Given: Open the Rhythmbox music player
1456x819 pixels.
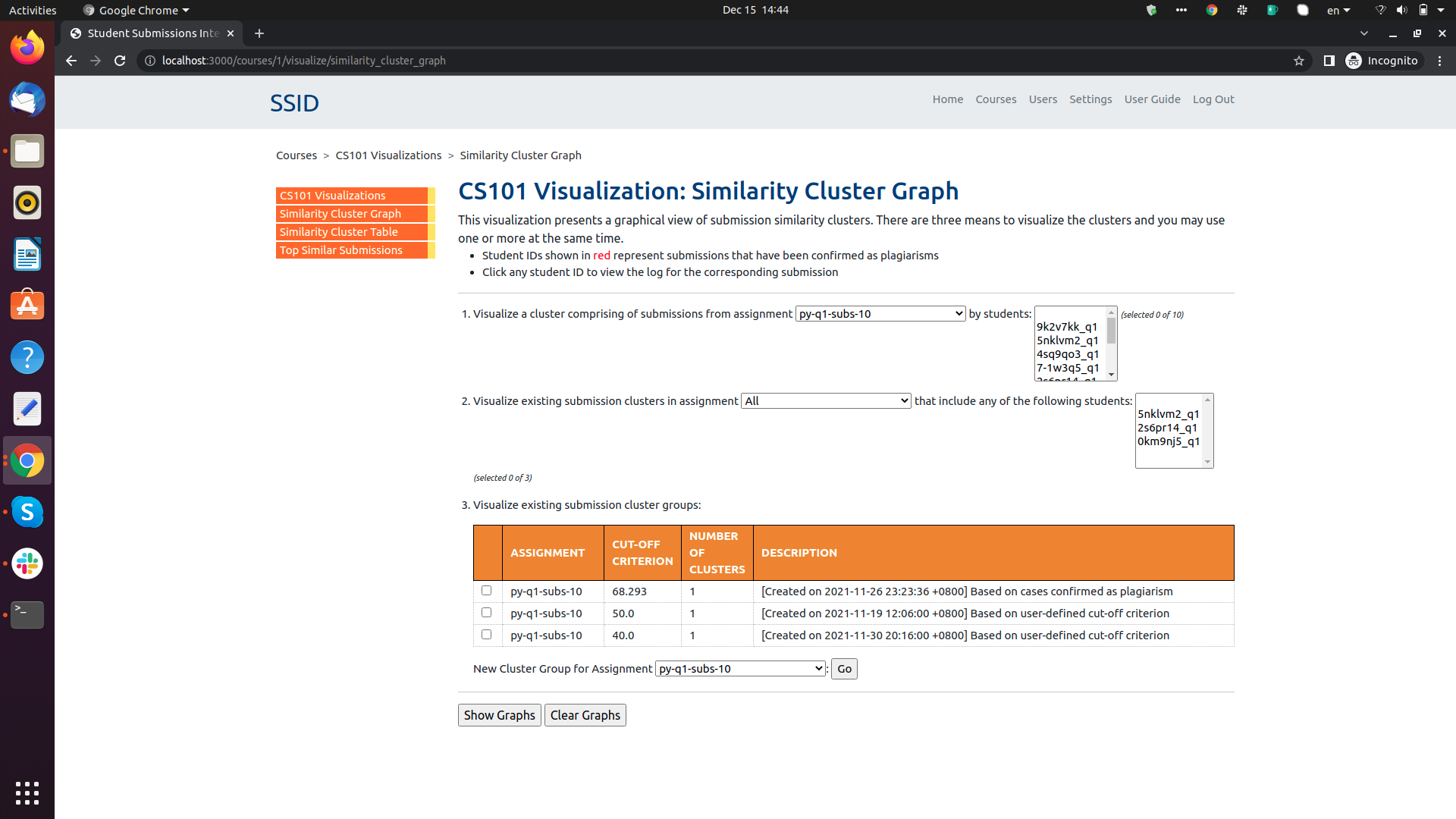Looking at the screenshot, I should pos(27,202).
